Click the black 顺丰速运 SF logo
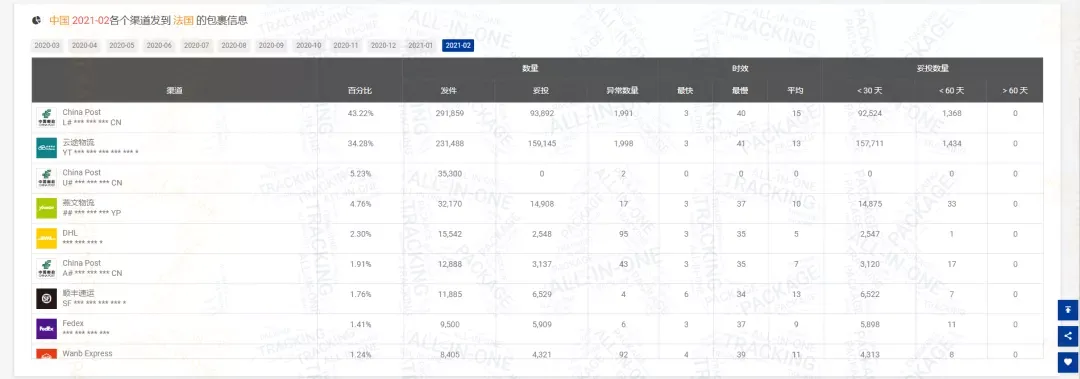1080x379 pixels. point(47,298)
